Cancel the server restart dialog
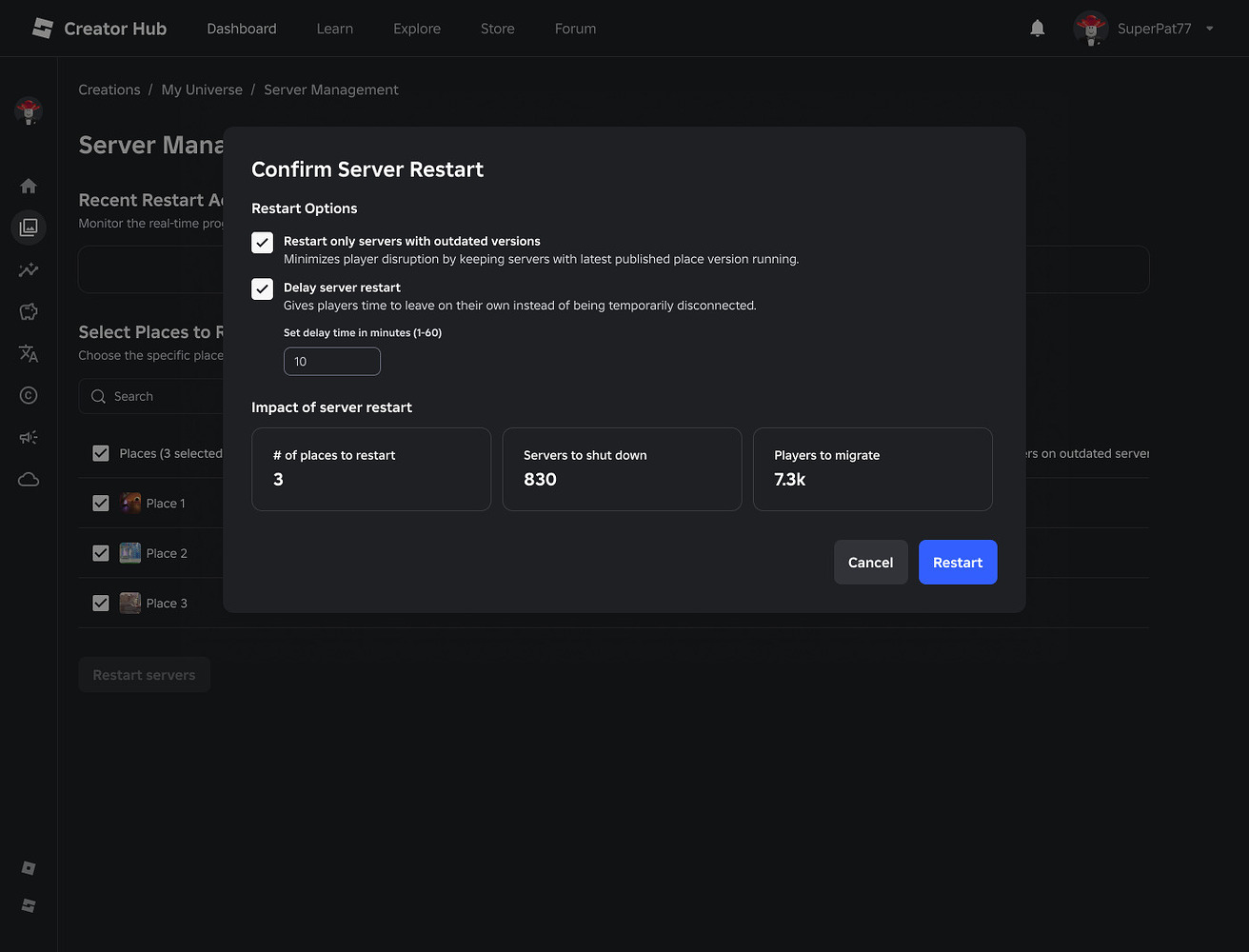This screenshot has width=1249, height=952. [870, 562]
